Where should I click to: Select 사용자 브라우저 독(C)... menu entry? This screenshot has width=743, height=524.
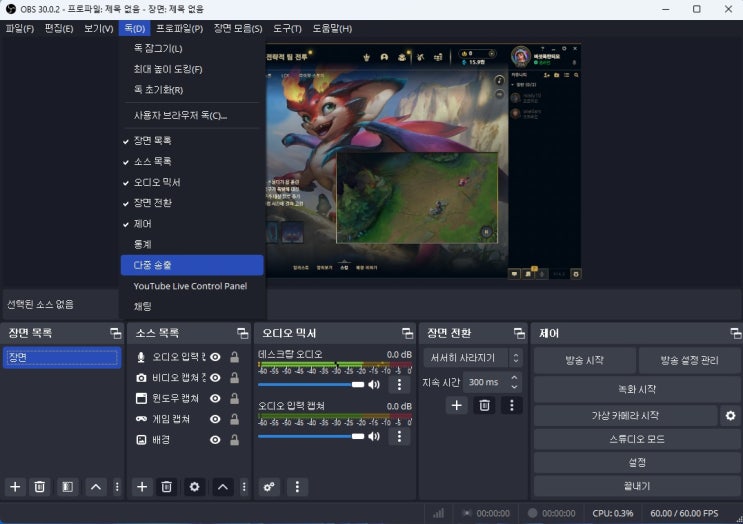192,115
